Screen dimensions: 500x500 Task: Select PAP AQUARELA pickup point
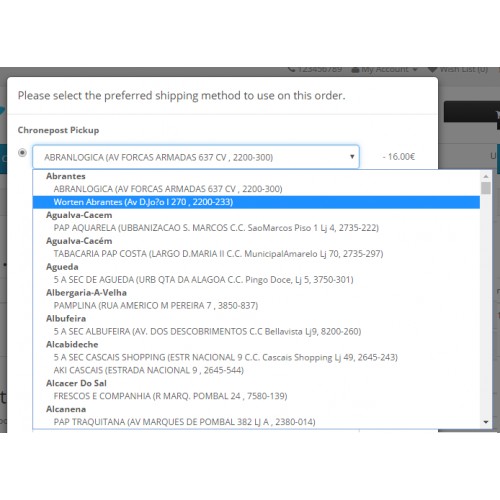[256, 228]
